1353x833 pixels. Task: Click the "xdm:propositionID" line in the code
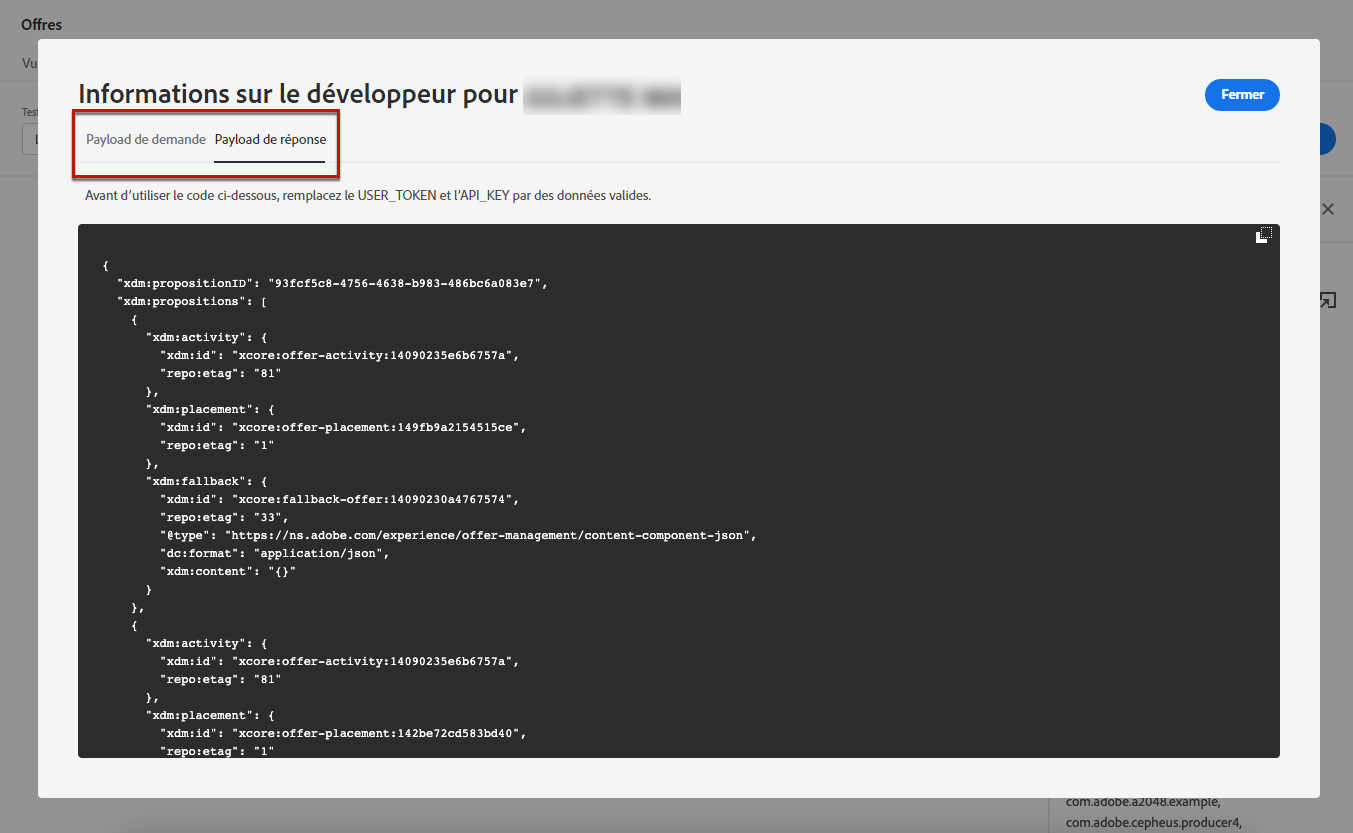tap(332, 283)
